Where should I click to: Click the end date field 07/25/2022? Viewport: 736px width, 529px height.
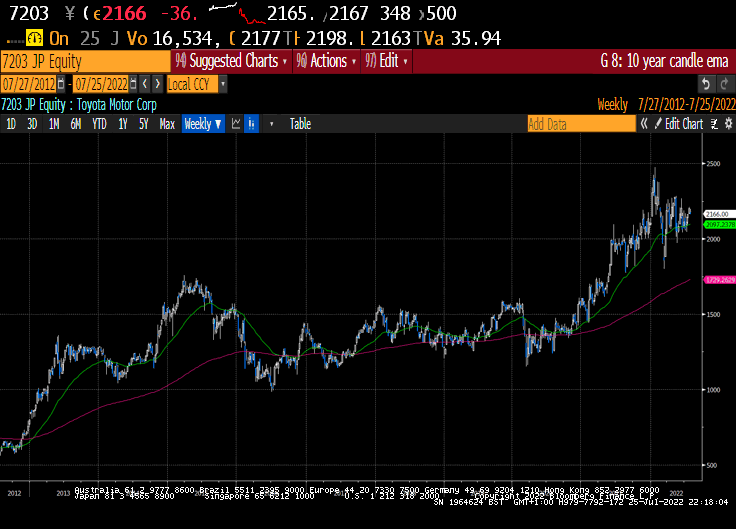[101, 84]
